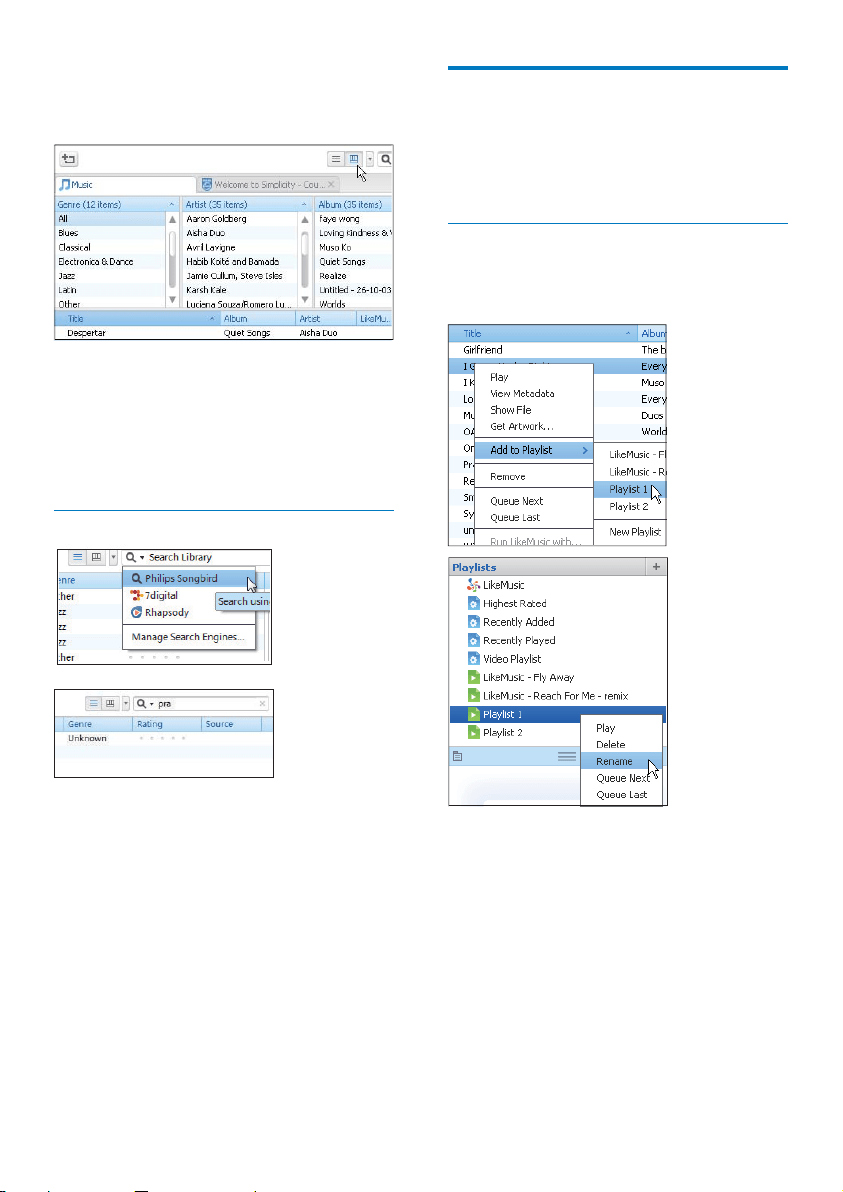Click search magnifier icon above Album column
The image size is (843, 1192).
[x=385, y=159]
